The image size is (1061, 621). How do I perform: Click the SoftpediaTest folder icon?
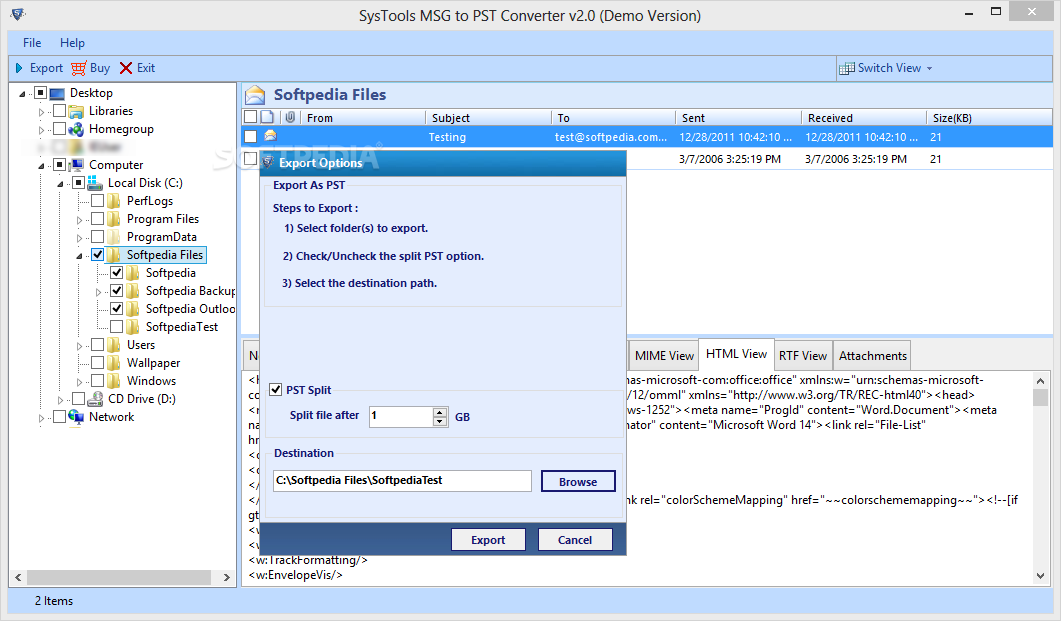(133, 327)
